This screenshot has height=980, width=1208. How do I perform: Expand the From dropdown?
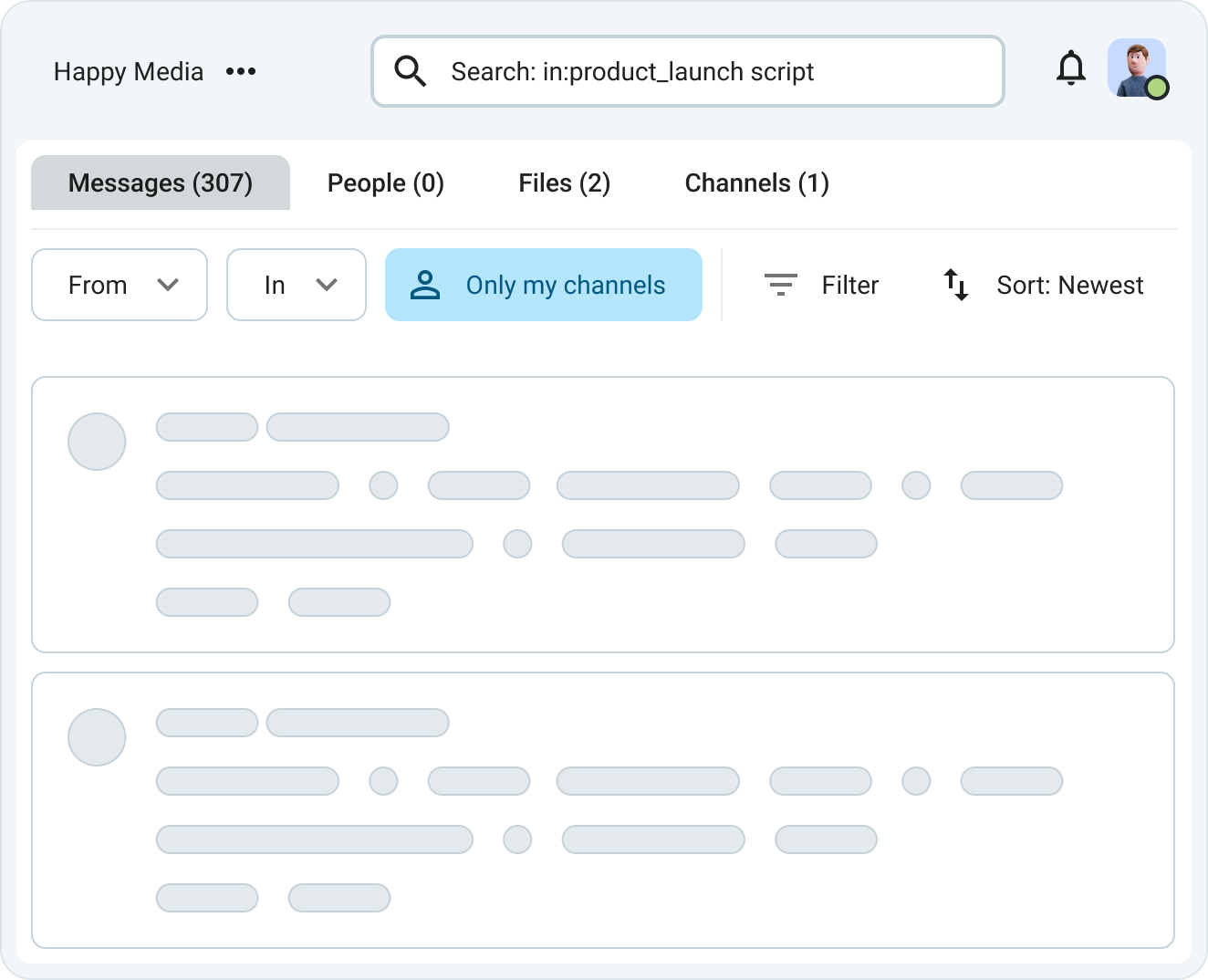tap(120, 285)
